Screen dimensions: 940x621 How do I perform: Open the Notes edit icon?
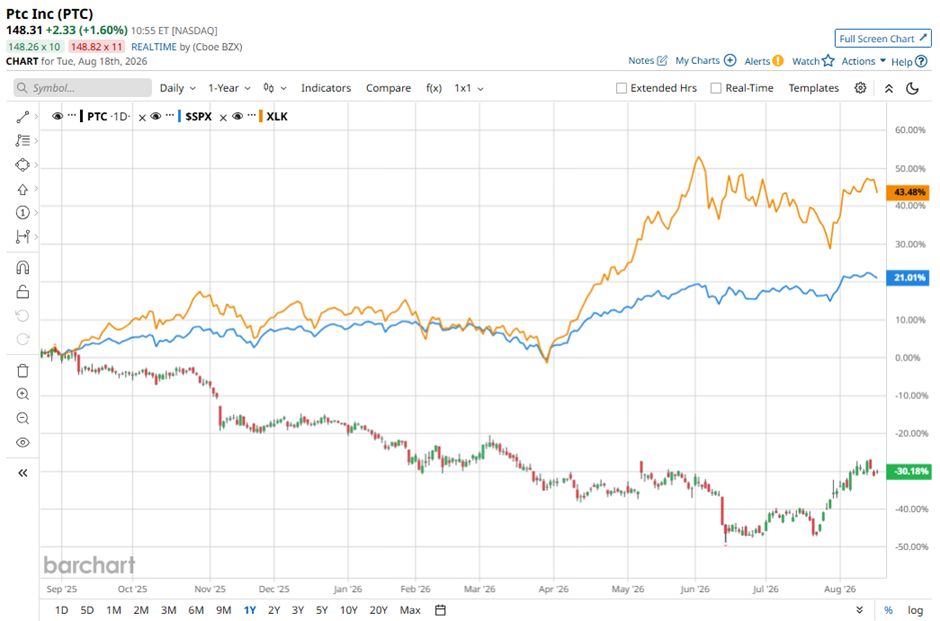click(662, 60)
